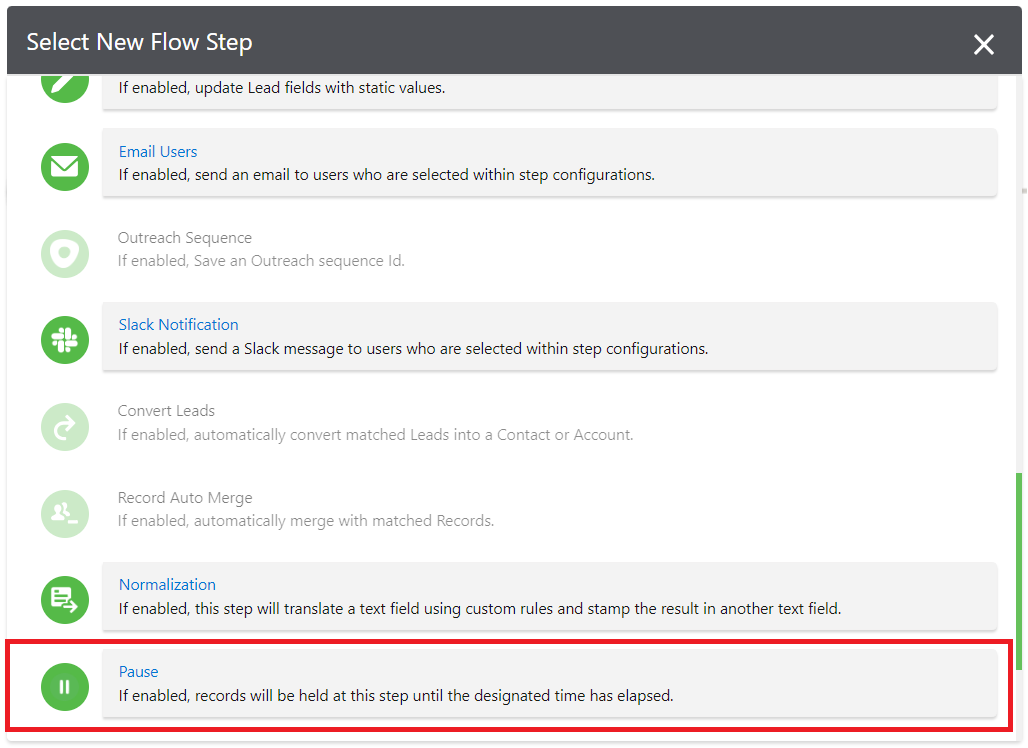The height and width of the screenshot is (748, 1028).
Task: Click the green envelope Email Users icon
Action: (65, 167)
